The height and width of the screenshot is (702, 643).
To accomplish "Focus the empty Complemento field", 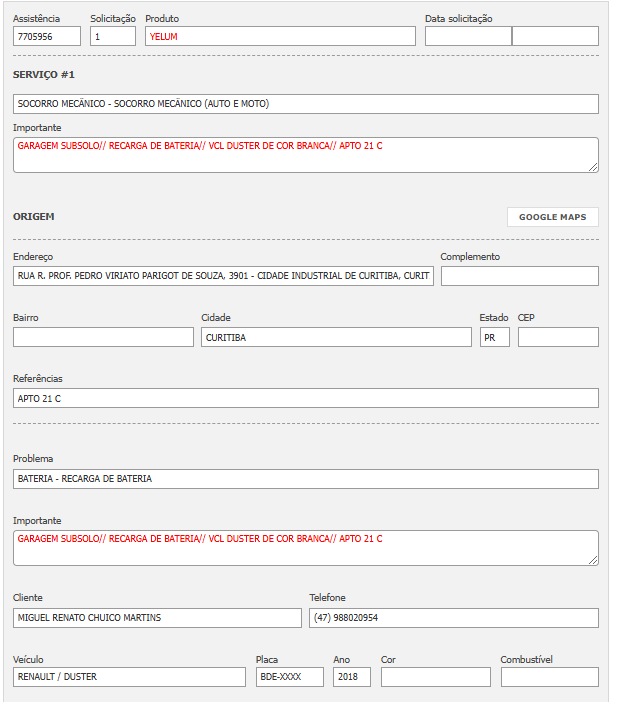I will [519, 276].
